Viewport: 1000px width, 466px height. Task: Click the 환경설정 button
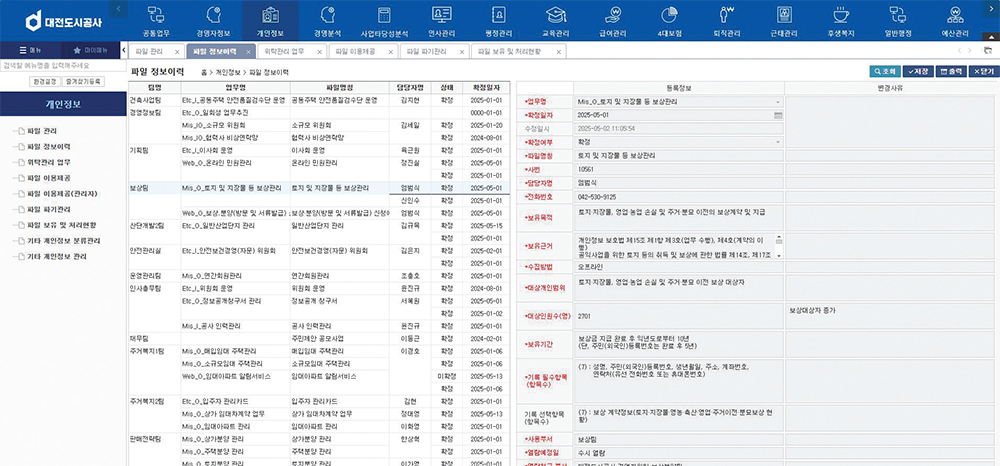pyautogui.click(x=45, y=82)
